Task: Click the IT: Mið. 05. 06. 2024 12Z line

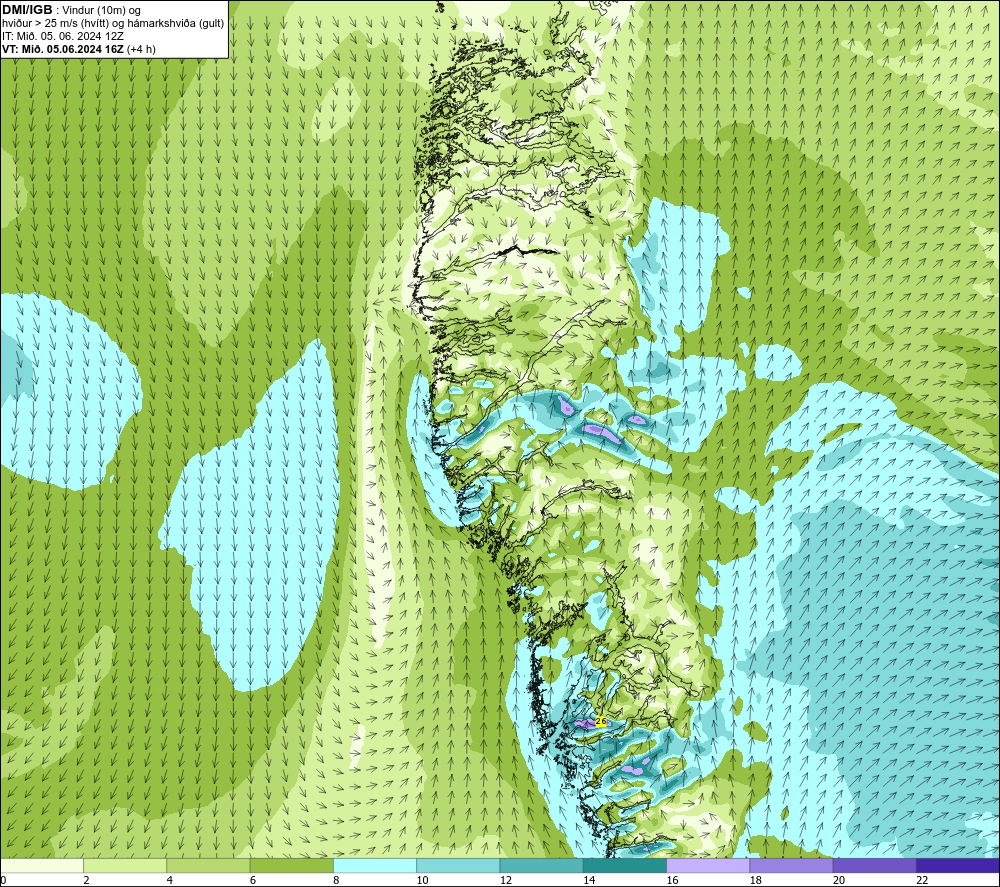Action: [x=62, y=36]
